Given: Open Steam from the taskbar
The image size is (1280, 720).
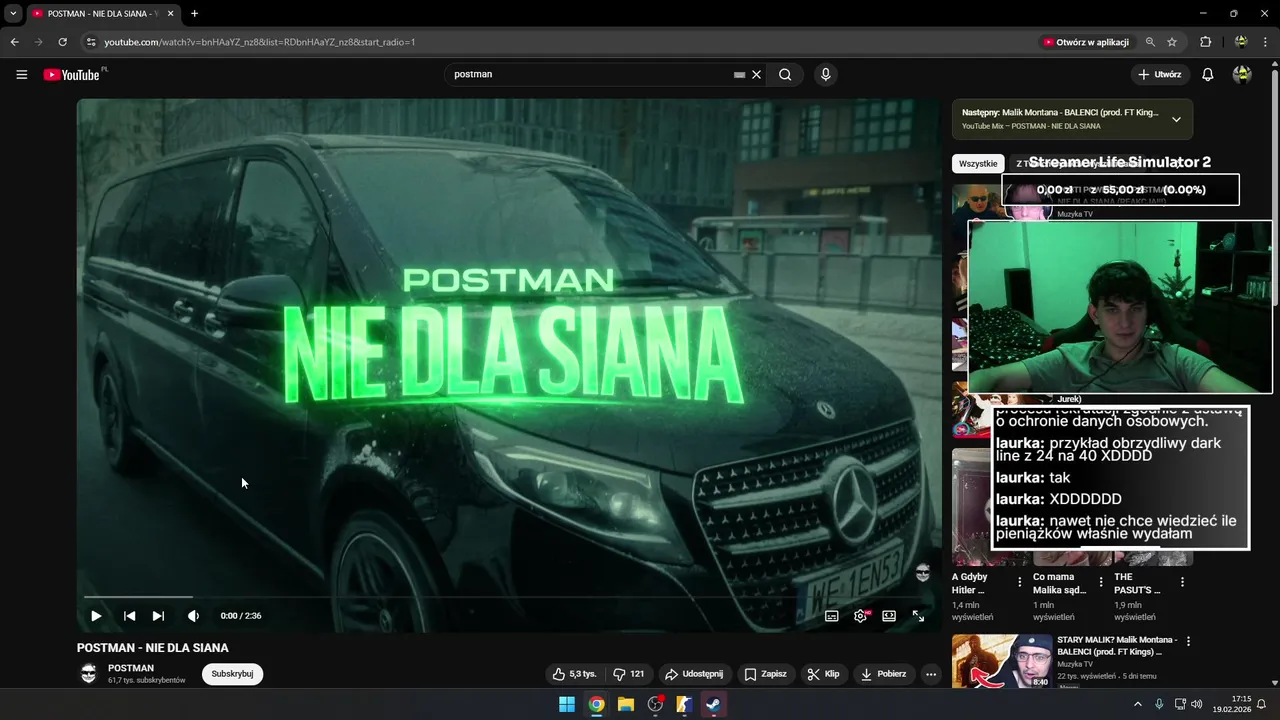Looking at the screenshot, I should [x=713, y=704].
